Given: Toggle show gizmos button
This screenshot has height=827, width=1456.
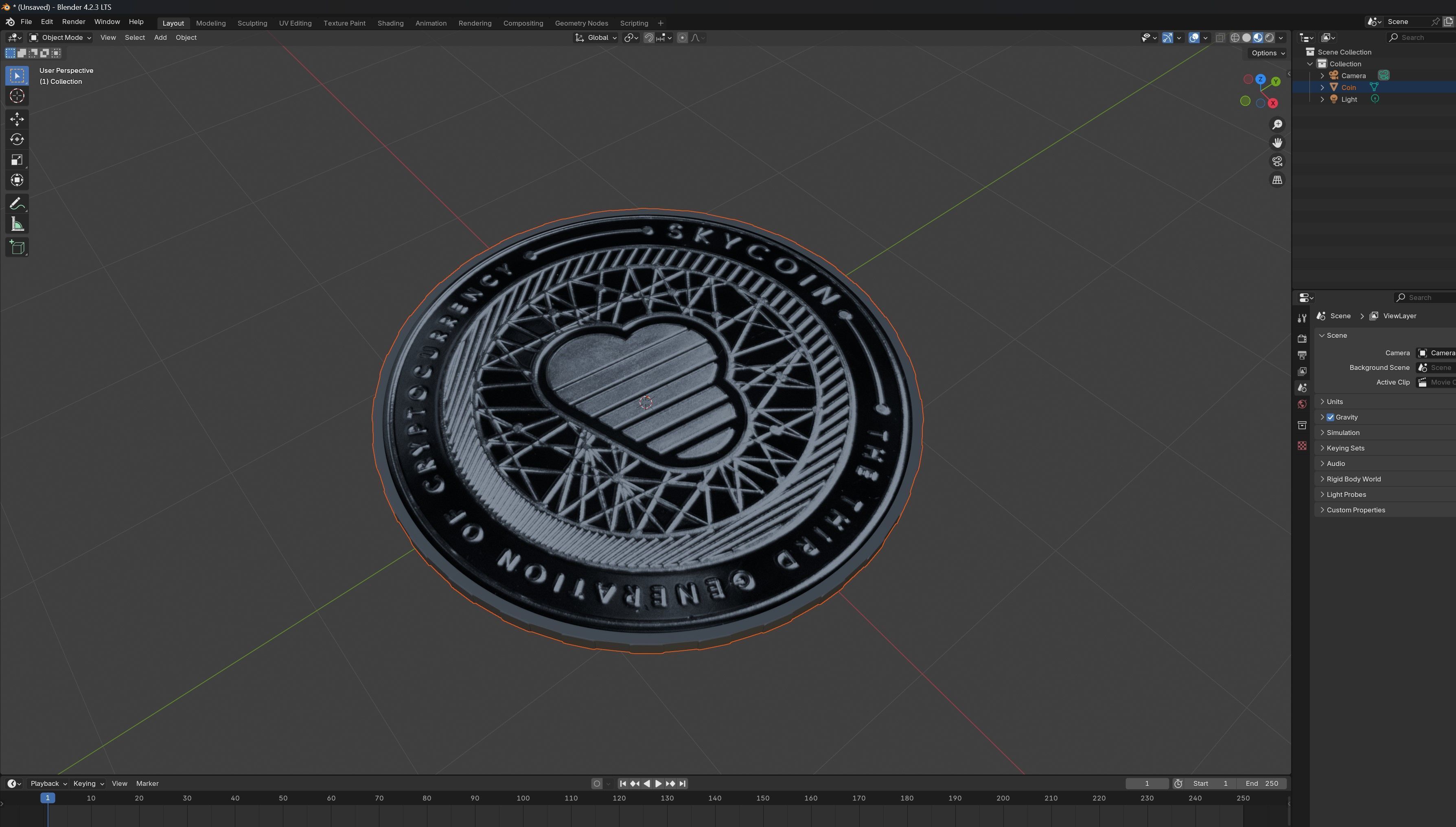Looking at the screenshot, I should [1167, 37].
